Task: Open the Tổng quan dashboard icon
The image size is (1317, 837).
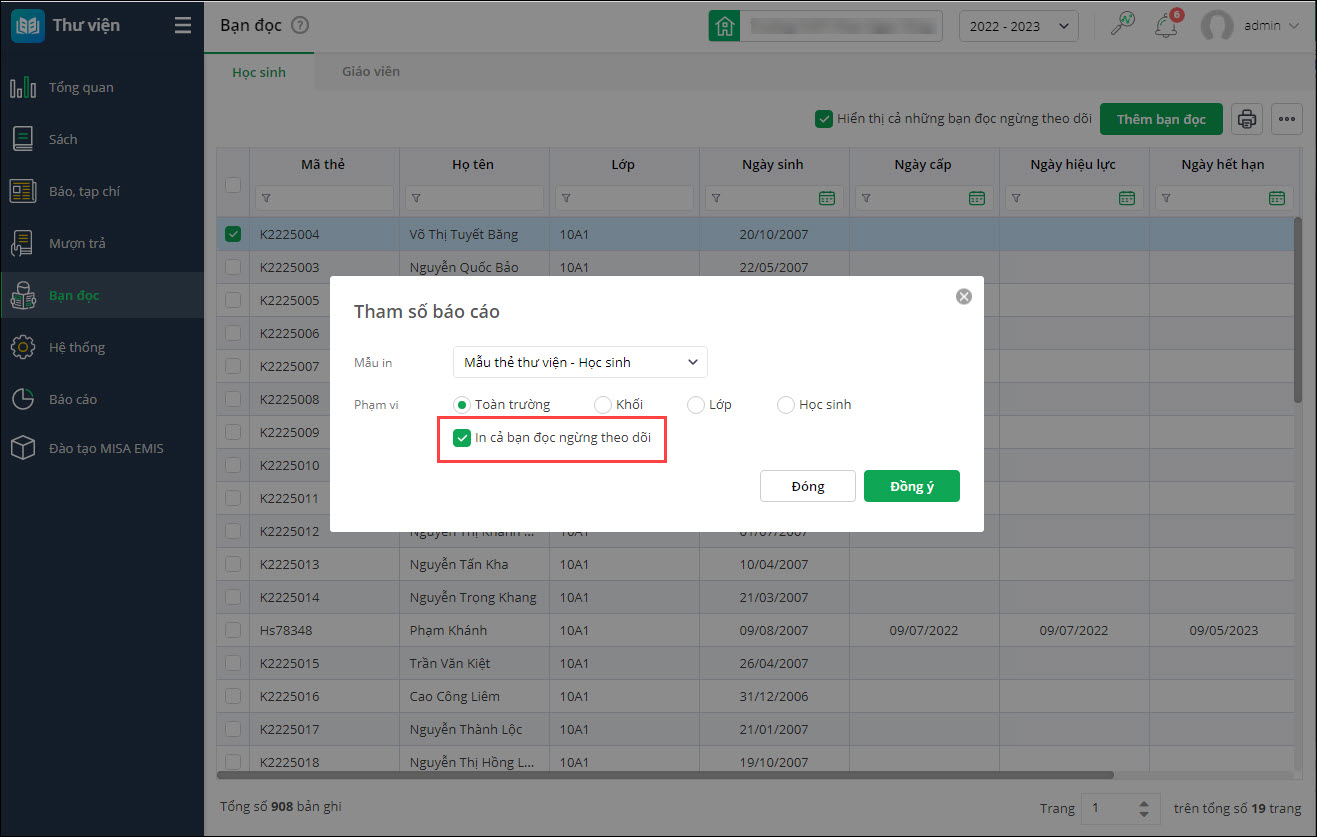Action: click(23, 87)
